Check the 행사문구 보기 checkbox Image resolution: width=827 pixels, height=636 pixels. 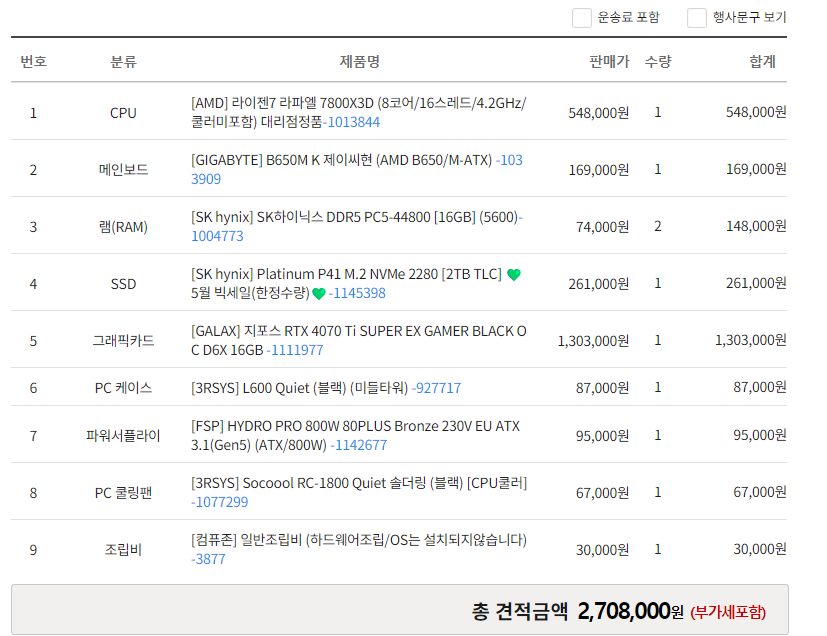tap(697, 17)
